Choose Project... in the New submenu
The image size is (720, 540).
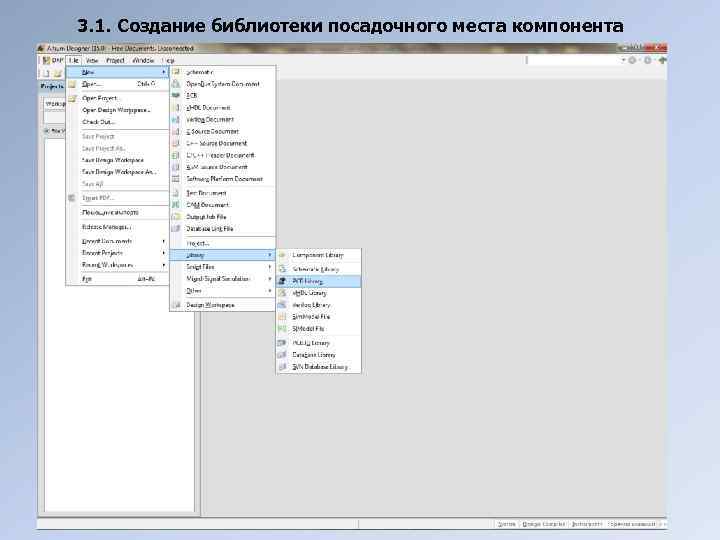coord(223,243)
